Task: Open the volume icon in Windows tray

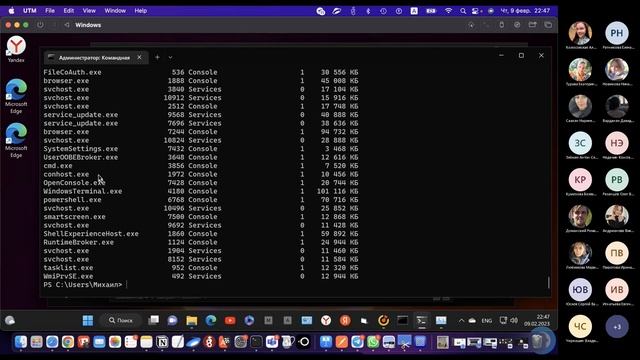Action: pos(514,320)
